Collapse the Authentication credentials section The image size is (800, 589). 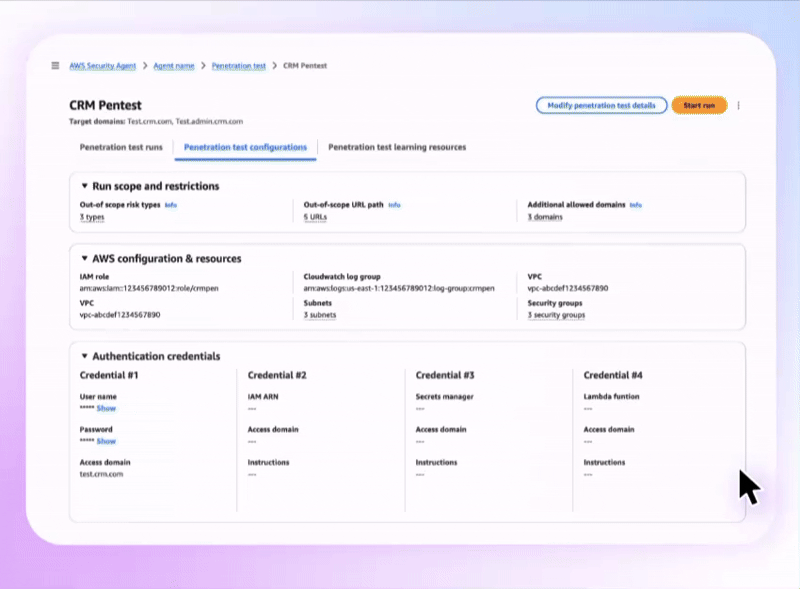tap(84, 356)
